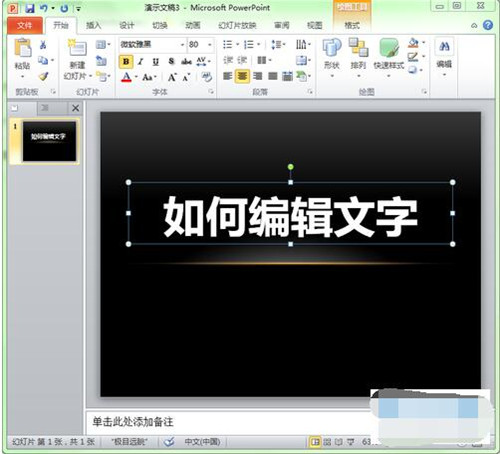Viewport: 500px width, 454px height.
Task: Expand the numbering list dropdown arrow
Action: coord(259,44)
